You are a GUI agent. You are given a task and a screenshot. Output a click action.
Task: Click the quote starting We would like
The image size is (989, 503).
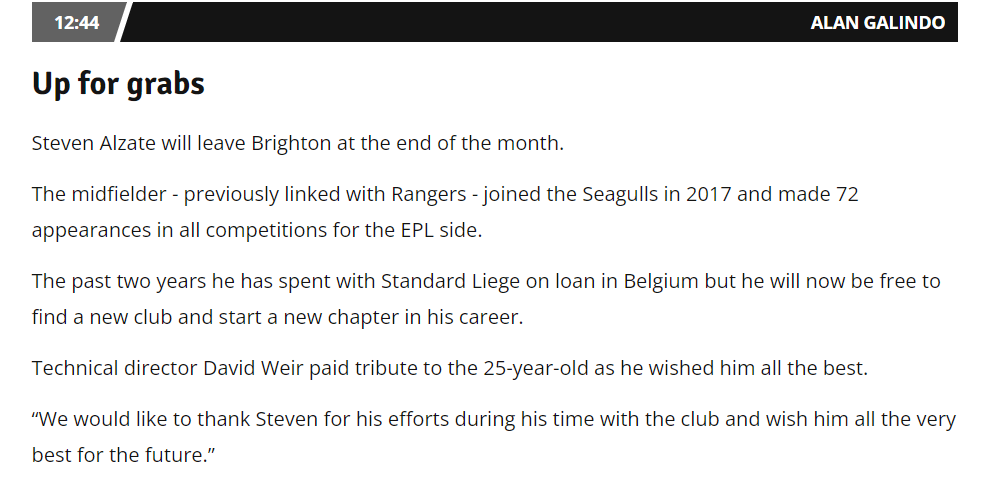click(x=494, y=437)
